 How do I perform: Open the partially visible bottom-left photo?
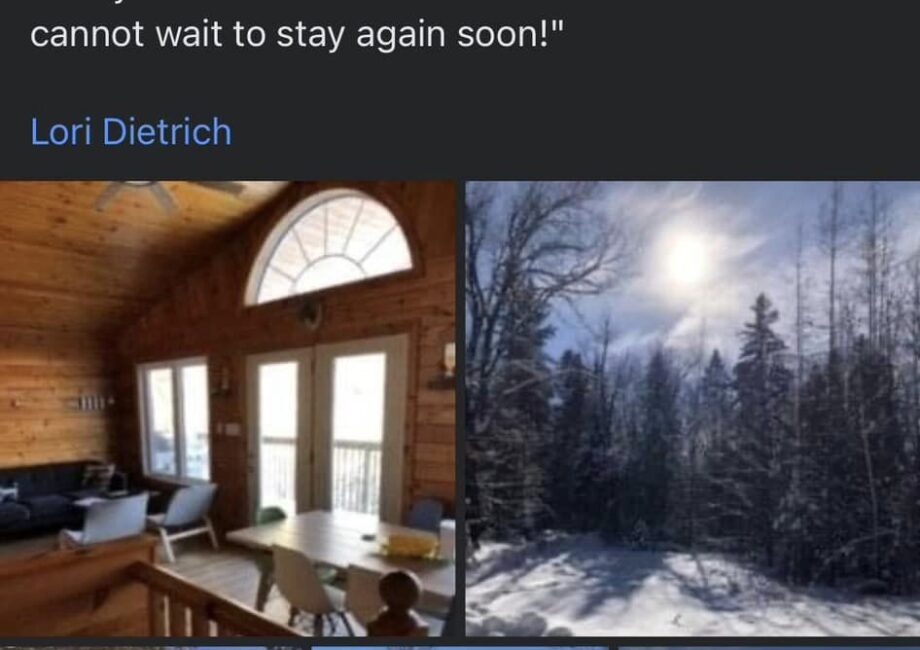151,648
